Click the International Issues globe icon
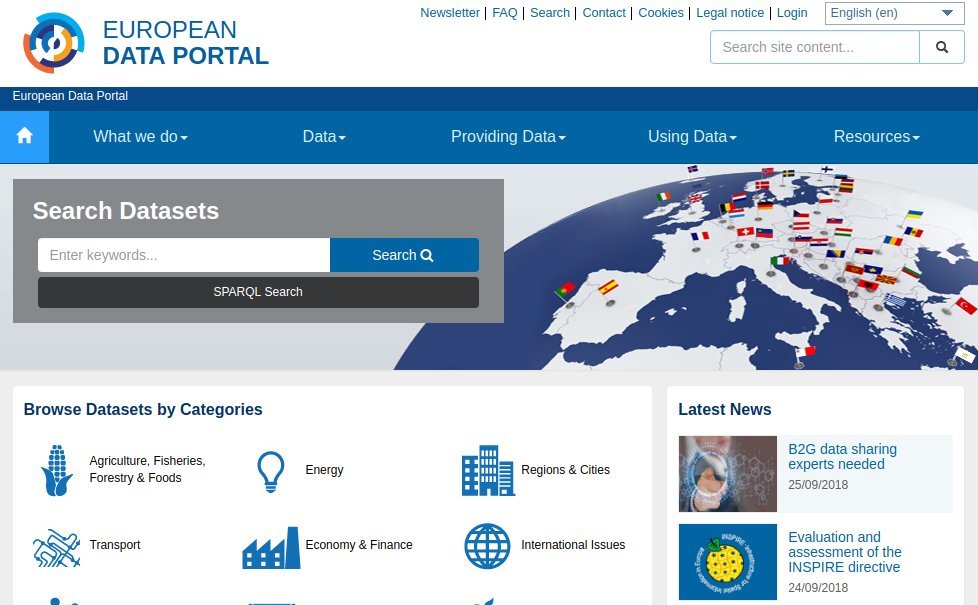The image size is (978, 605). coord(488,546)
